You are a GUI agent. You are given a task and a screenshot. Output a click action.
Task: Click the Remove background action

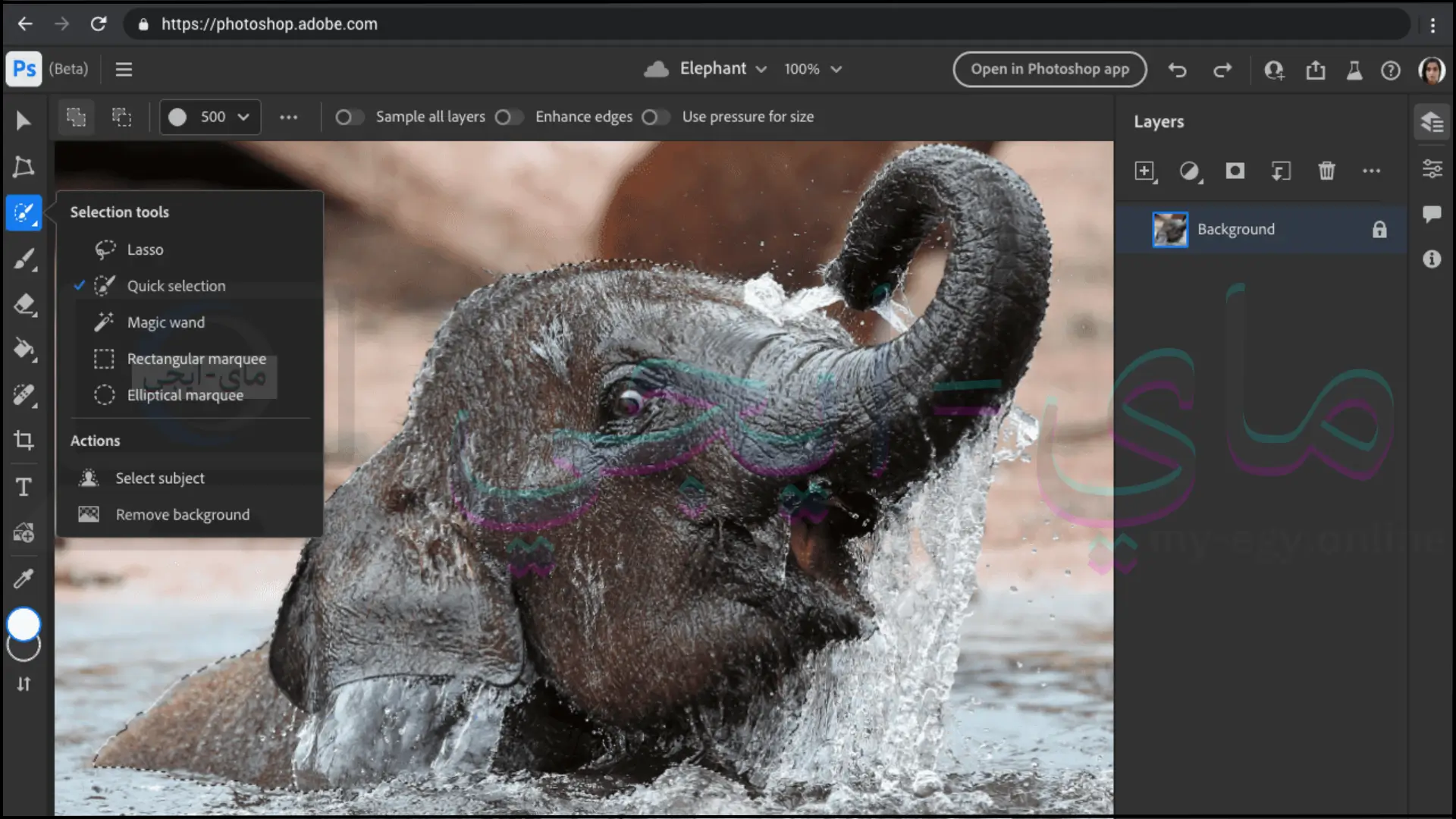[182, 513]
